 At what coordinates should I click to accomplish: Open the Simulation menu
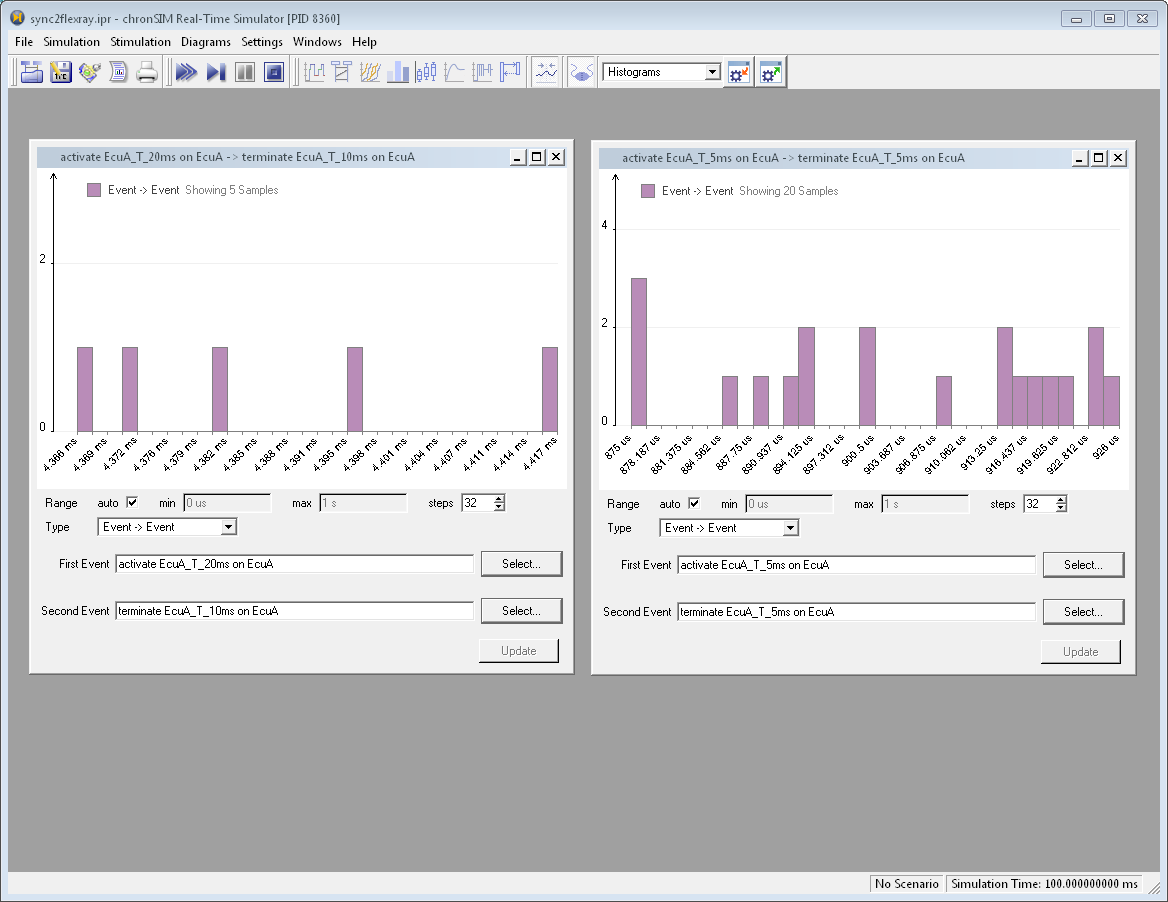72,42
